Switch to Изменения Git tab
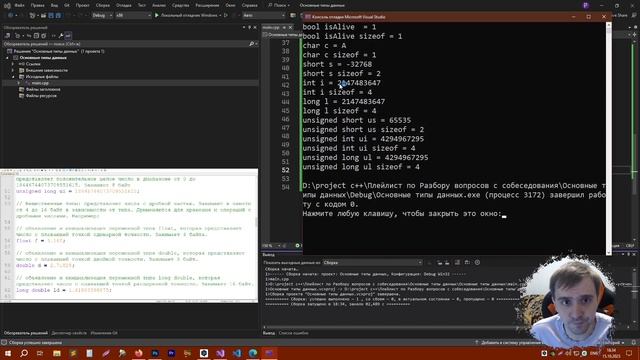 (x=104, y=333)
